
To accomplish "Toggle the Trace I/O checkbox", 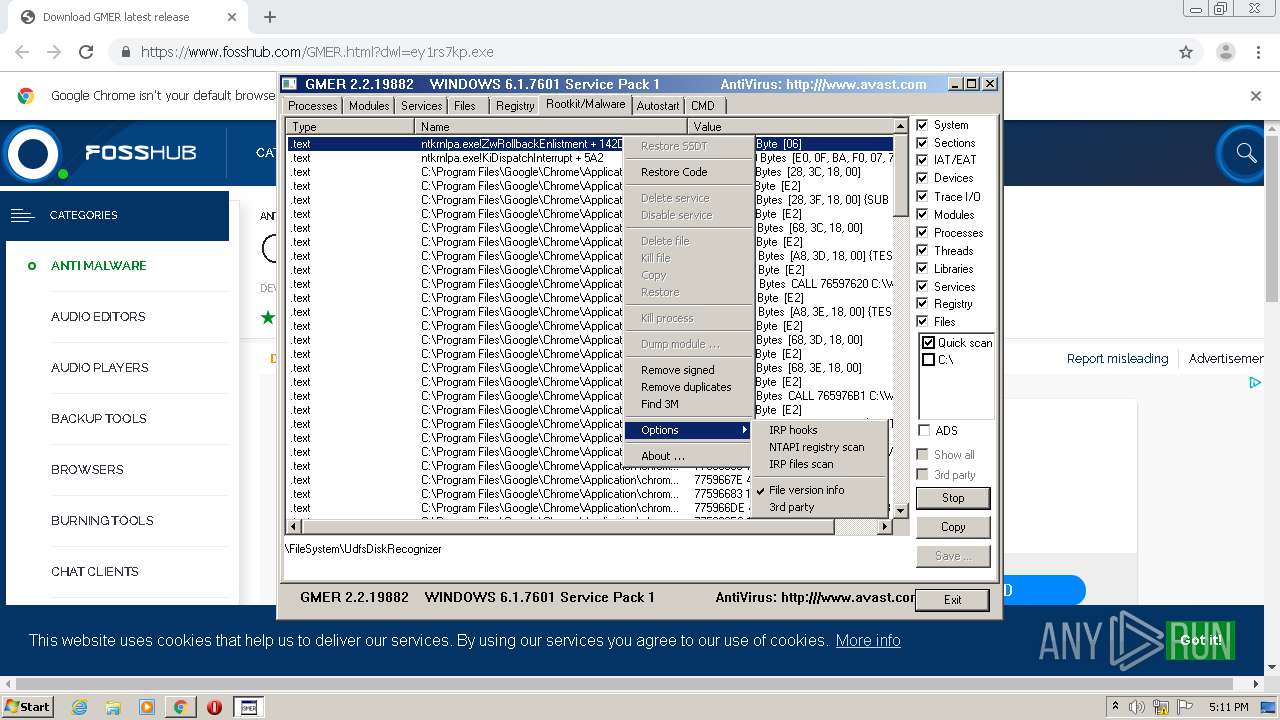I will (x=923, y=196).
